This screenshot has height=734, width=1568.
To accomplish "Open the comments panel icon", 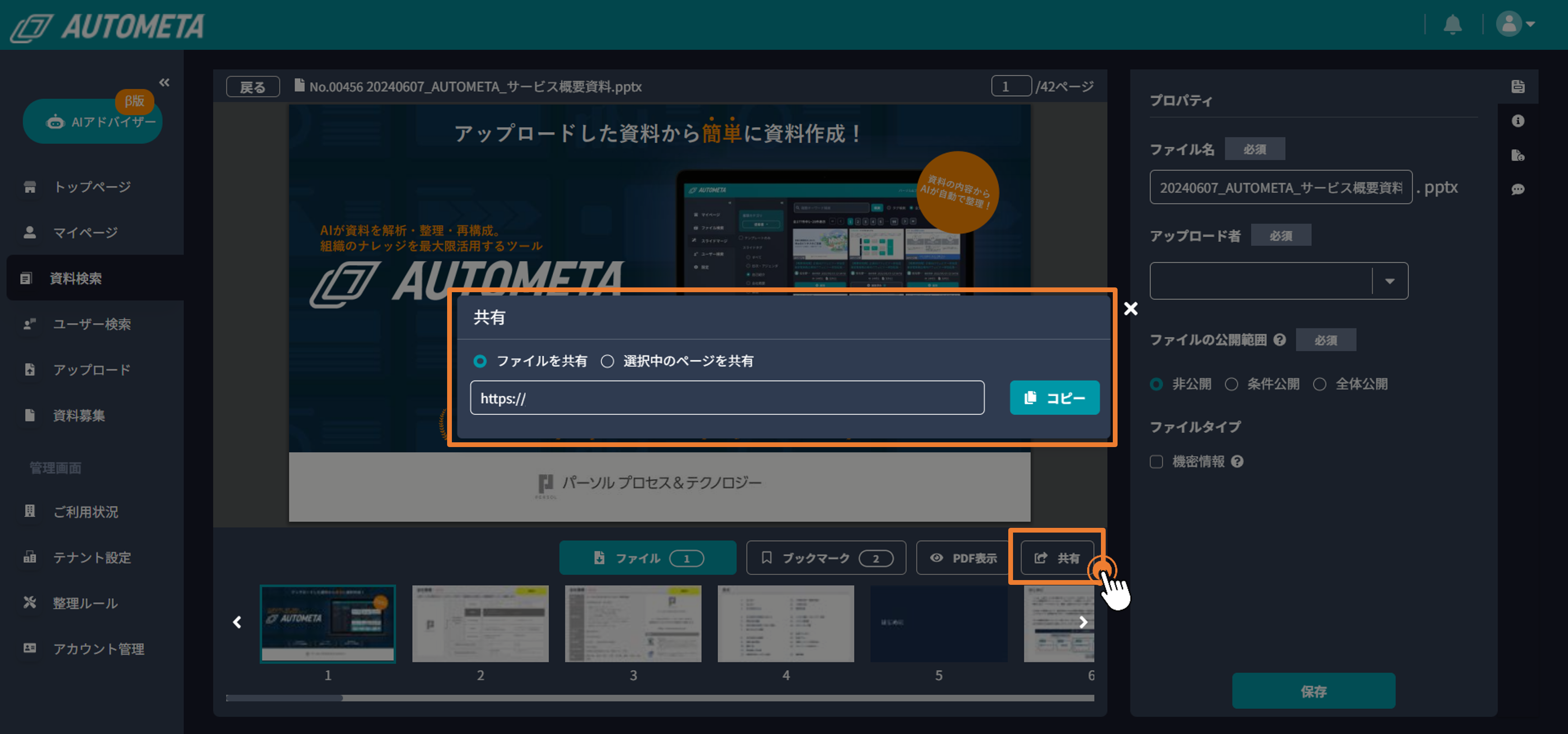I will tap(1518, 189).
